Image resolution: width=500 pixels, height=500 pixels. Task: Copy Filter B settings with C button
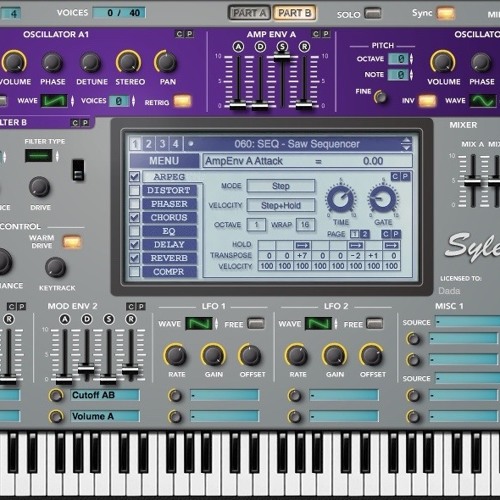point(75,123)
